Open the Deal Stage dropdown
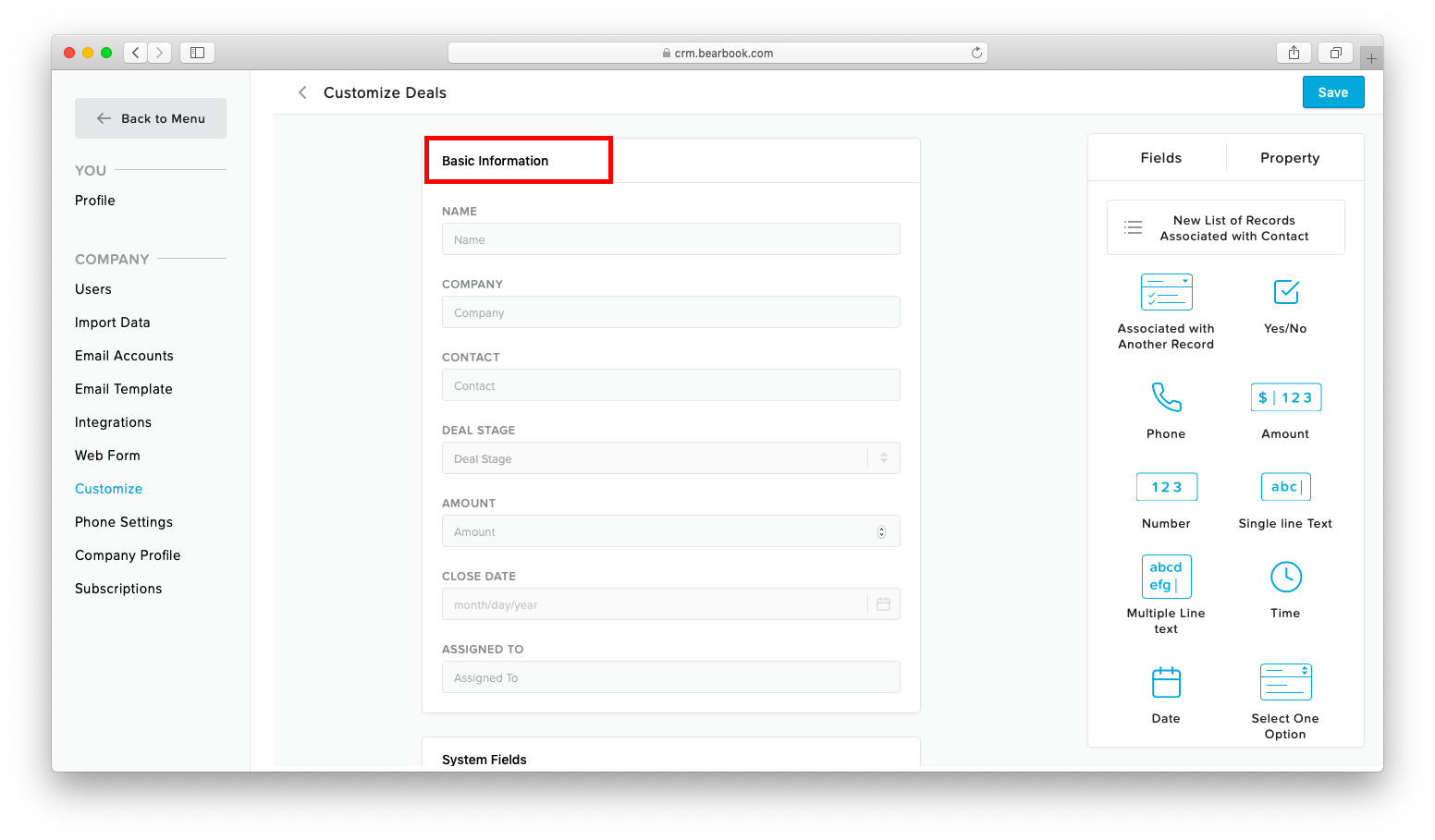 click(x=671, y=458)
